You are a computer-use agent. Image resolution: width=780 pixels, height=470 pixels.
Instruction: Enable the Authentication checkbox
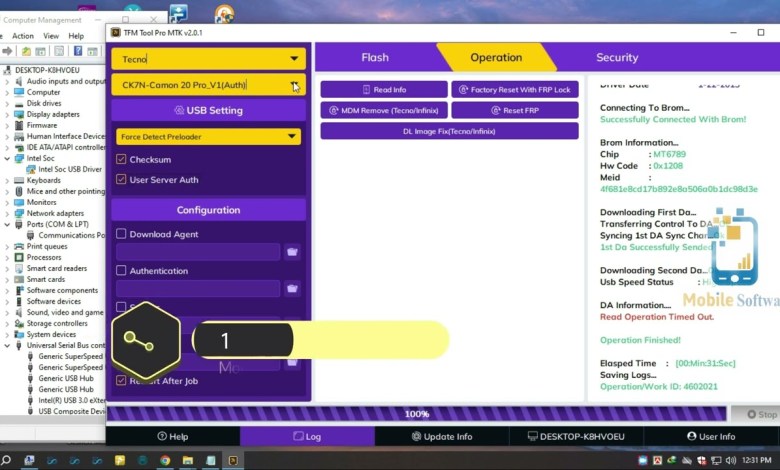[121, 270]
